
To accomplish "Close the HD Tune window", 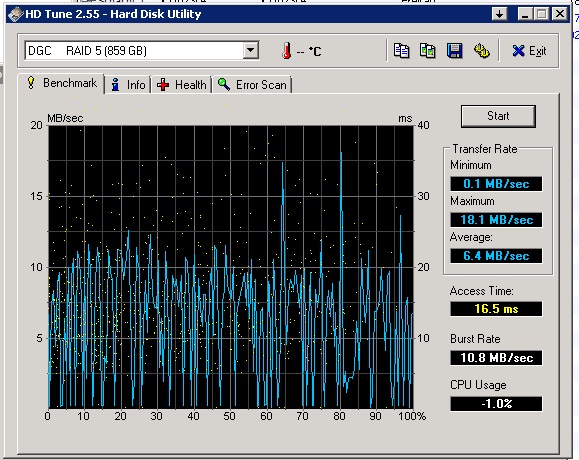I will (560, 14).
